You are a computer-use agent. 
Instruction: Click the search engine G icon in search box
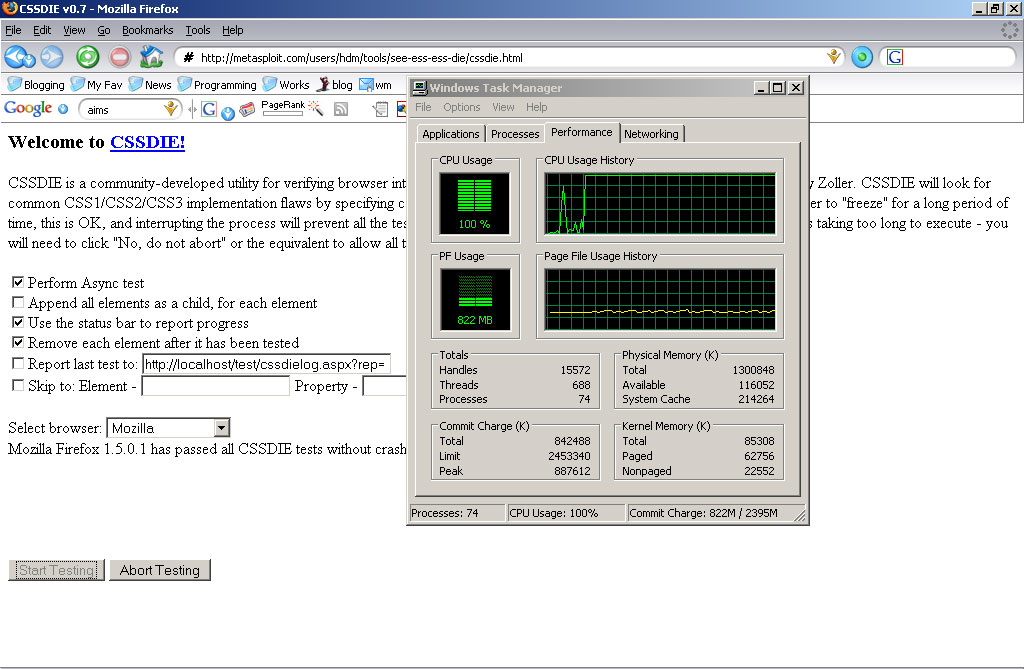click(x=895, y=57)
